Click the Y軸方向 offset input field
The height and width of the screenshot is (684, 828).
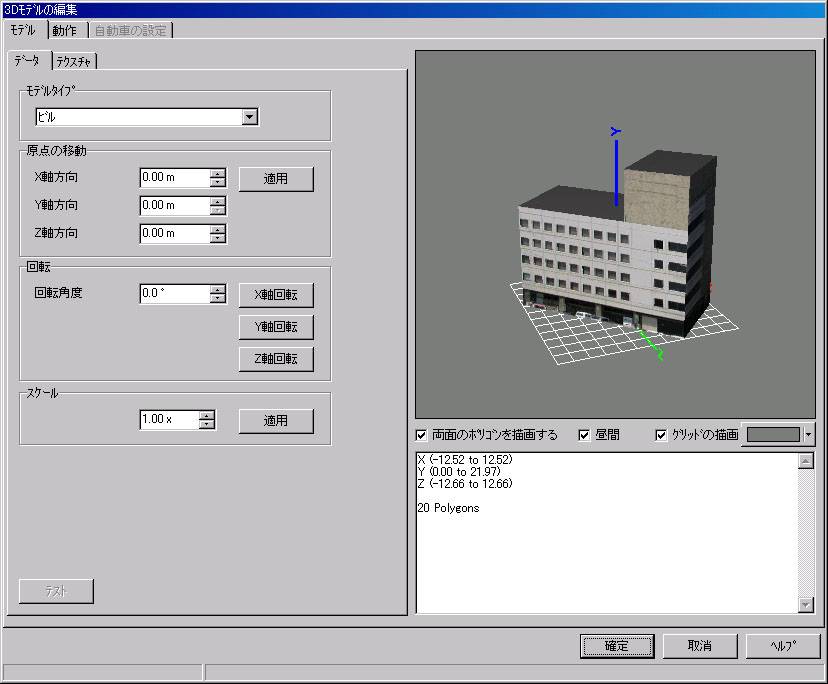tap(175, 205)
